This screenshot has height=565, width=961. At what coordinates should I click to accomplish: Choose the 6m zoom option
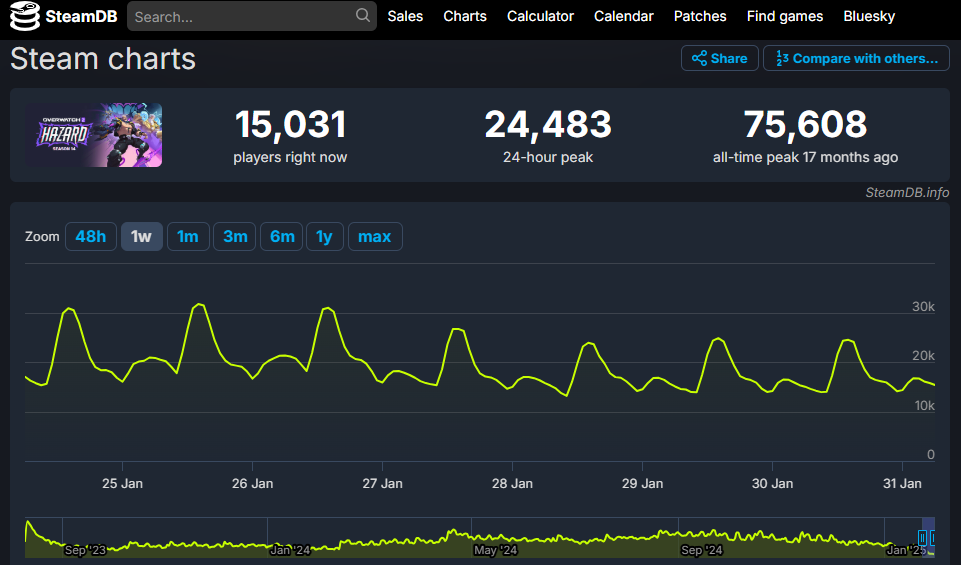pos(282,237)
